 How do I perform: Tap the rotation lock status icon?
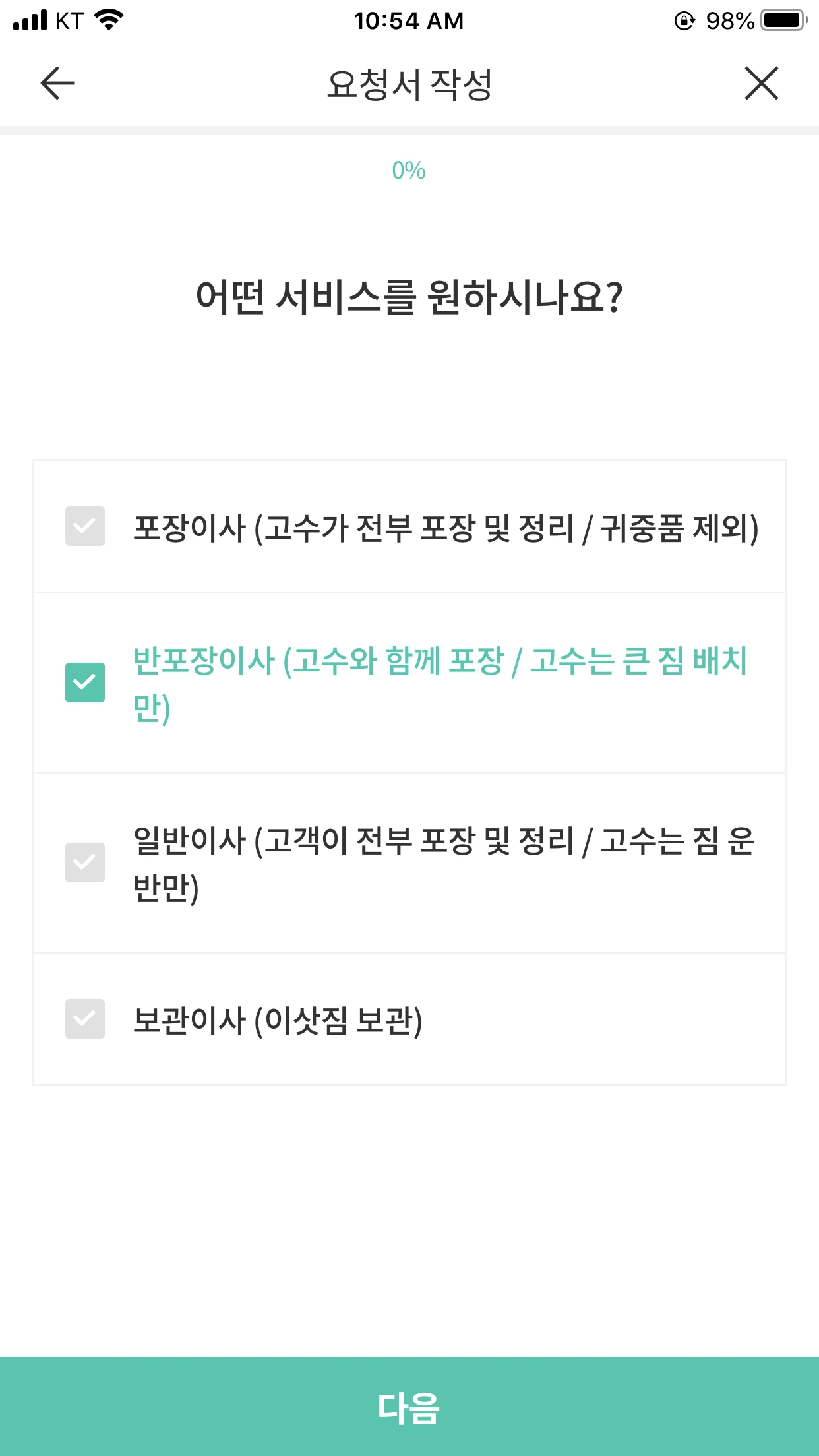click(684, 21)
